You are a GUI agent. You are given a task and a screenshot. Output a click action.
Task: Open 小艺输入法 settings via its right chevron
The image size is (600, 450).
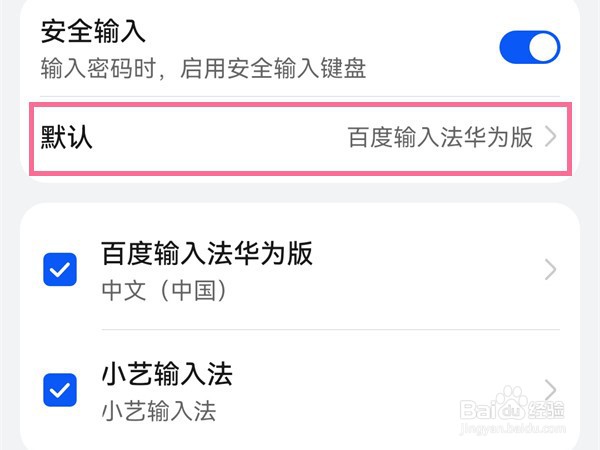tap(551, 388)
